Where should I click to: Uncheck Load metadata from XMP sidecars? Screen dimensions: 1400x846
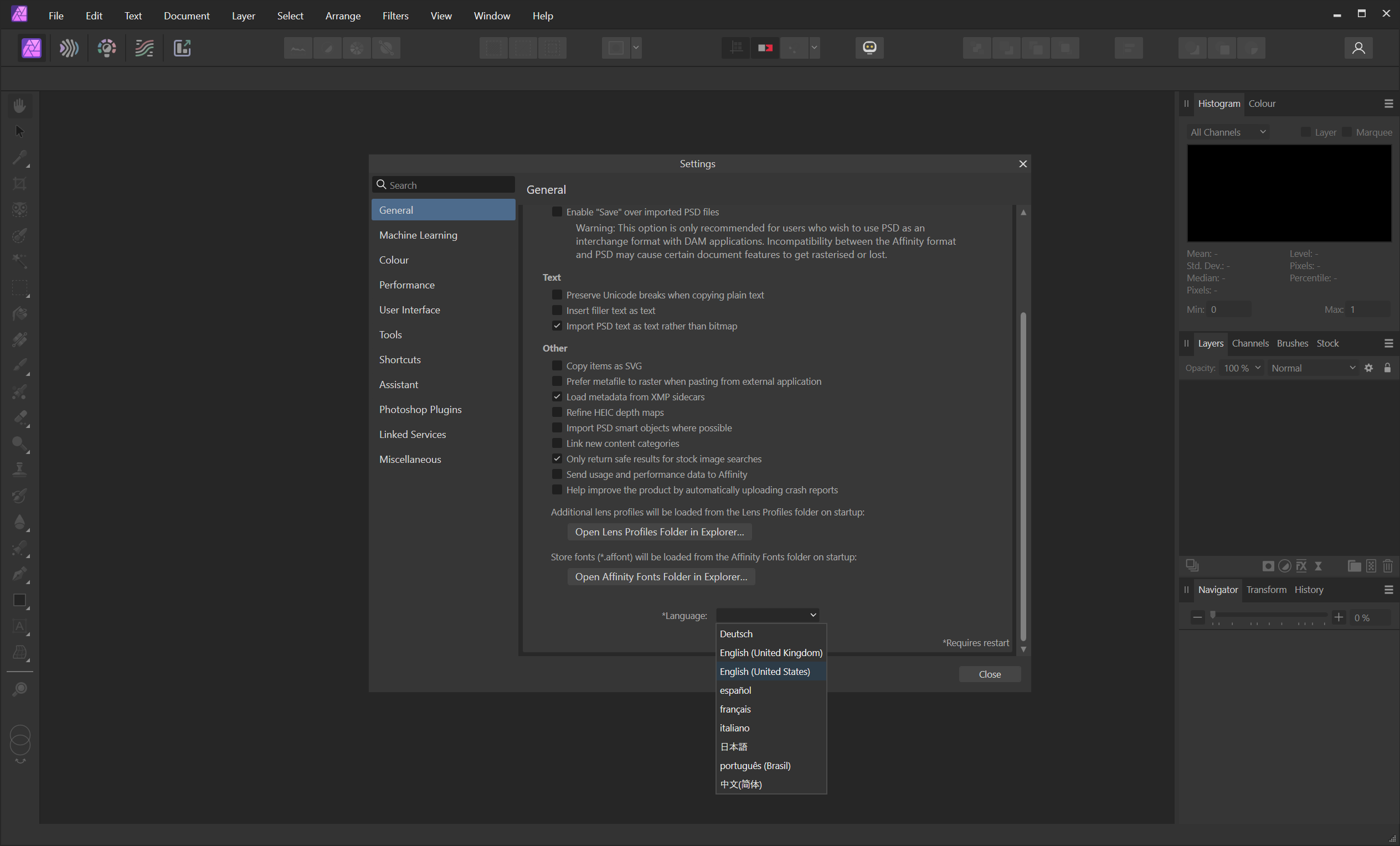557,396
